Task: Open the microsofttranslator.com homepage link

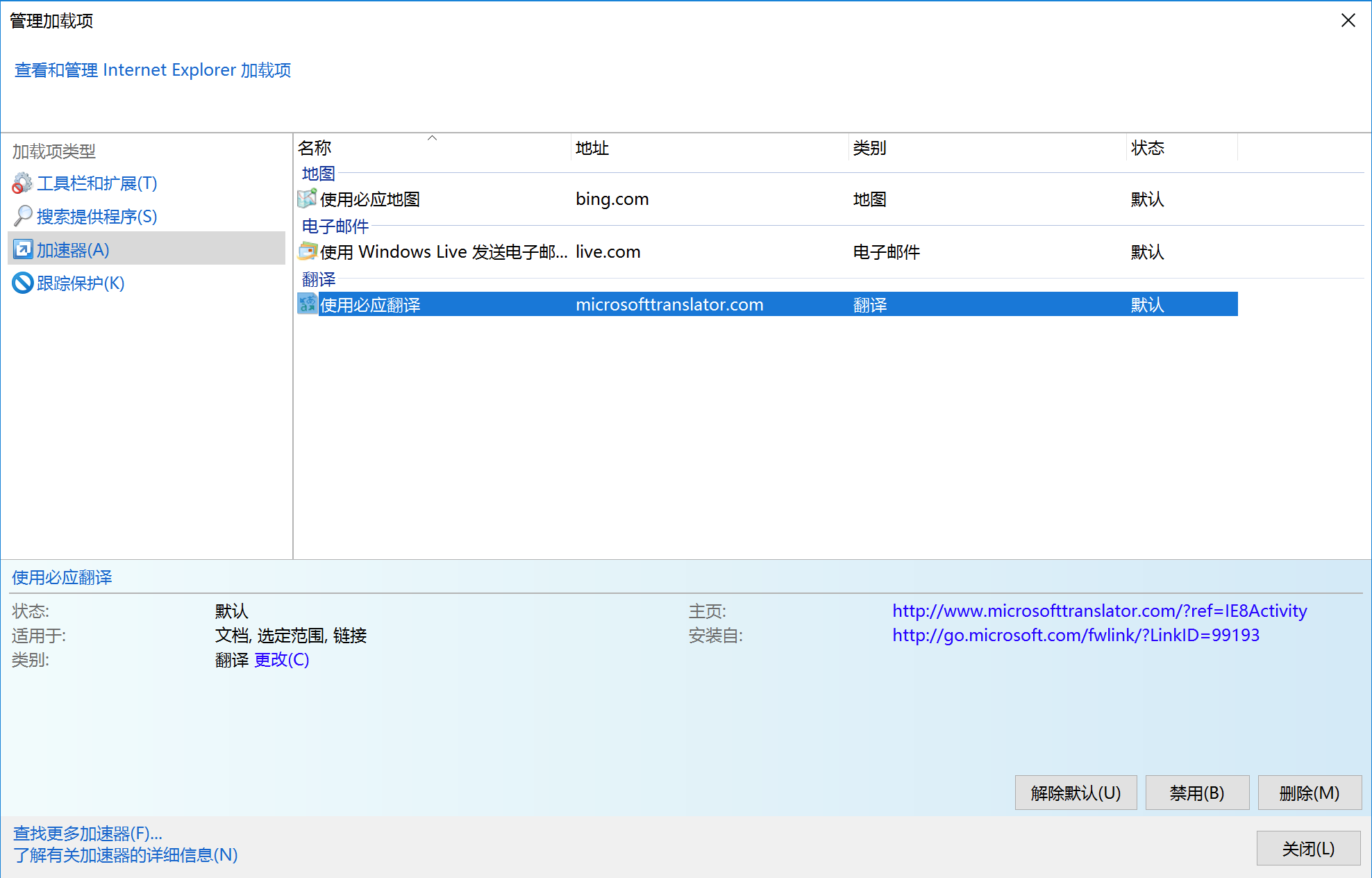Action: (x=1099, y=611)
